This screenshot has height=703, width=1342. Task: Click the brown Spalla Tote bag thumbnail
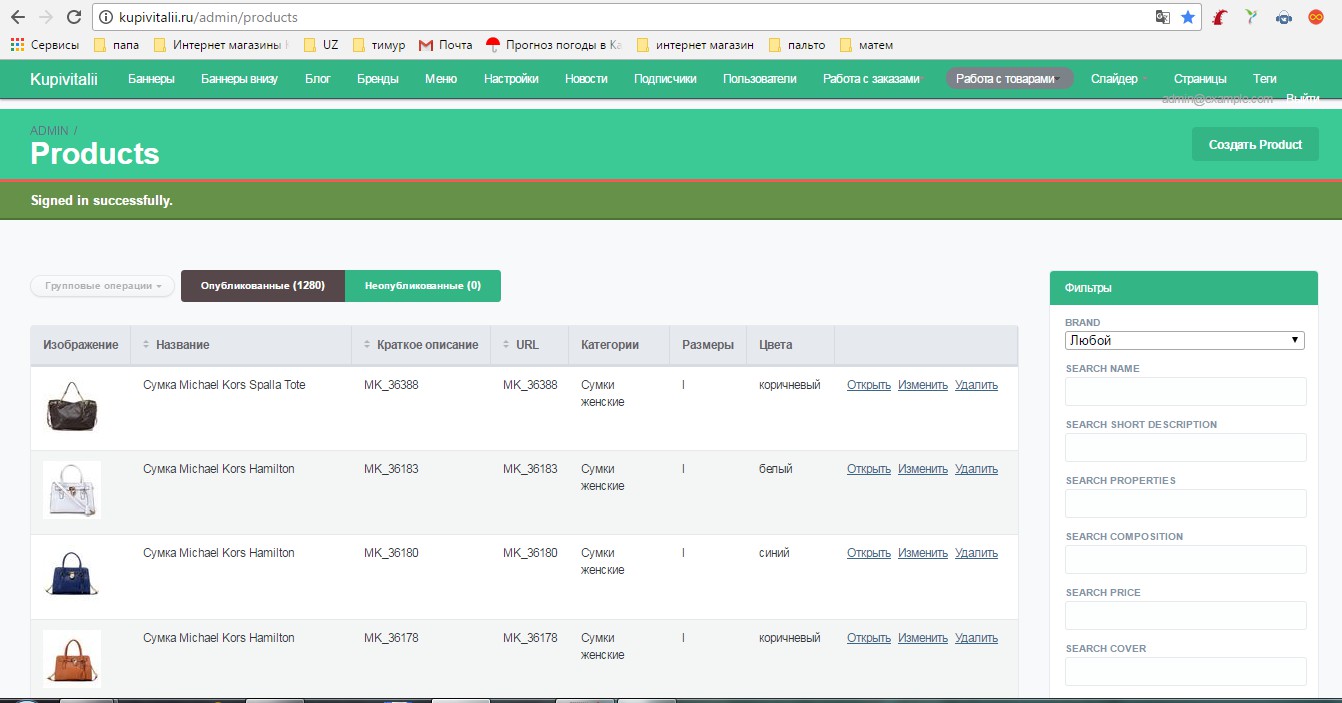coord(72,406)
